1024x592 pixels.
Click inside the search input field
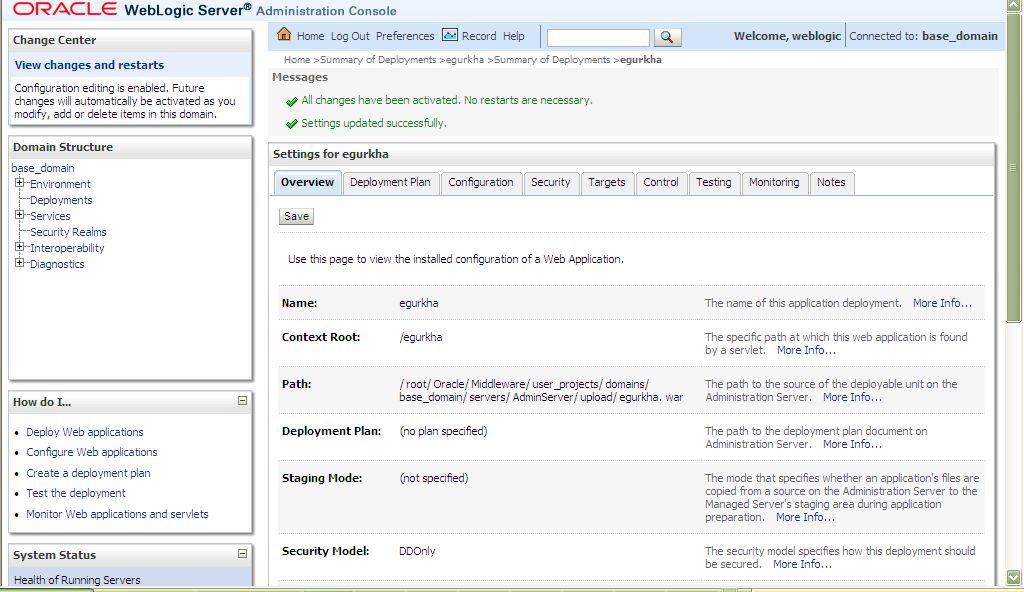pyautogui.click(x=598, y=38)
